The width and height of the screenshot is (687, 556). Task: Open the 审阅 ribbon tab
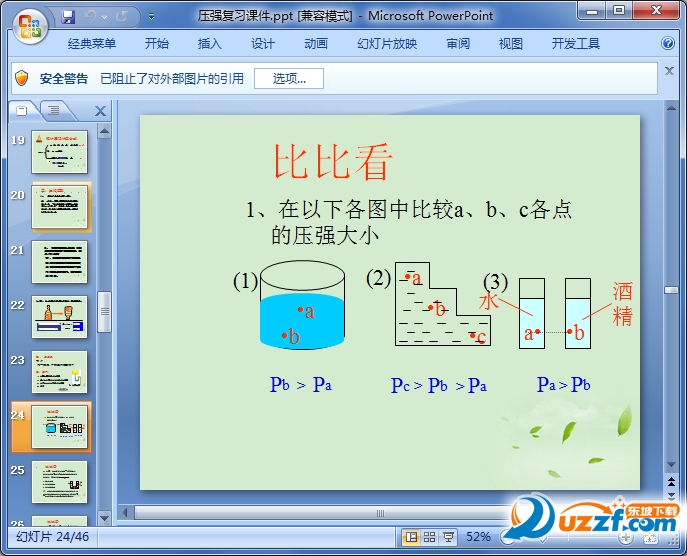[x=458, y=43]
